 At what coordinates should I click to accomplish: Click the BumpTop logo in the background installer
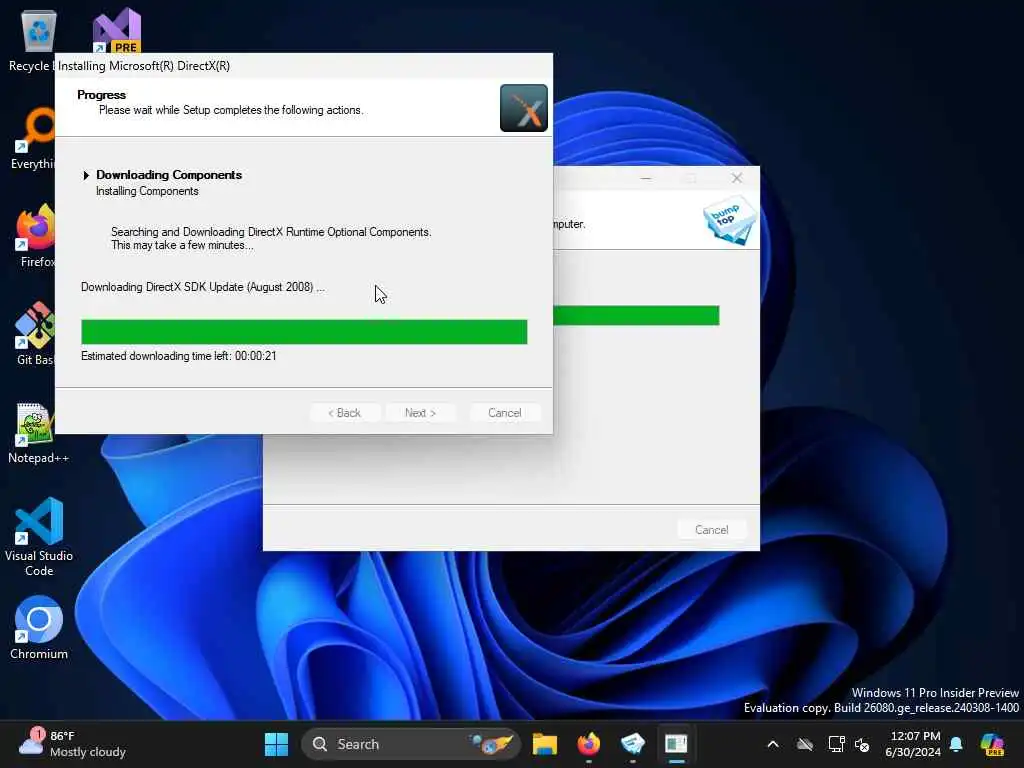(730, 220)
